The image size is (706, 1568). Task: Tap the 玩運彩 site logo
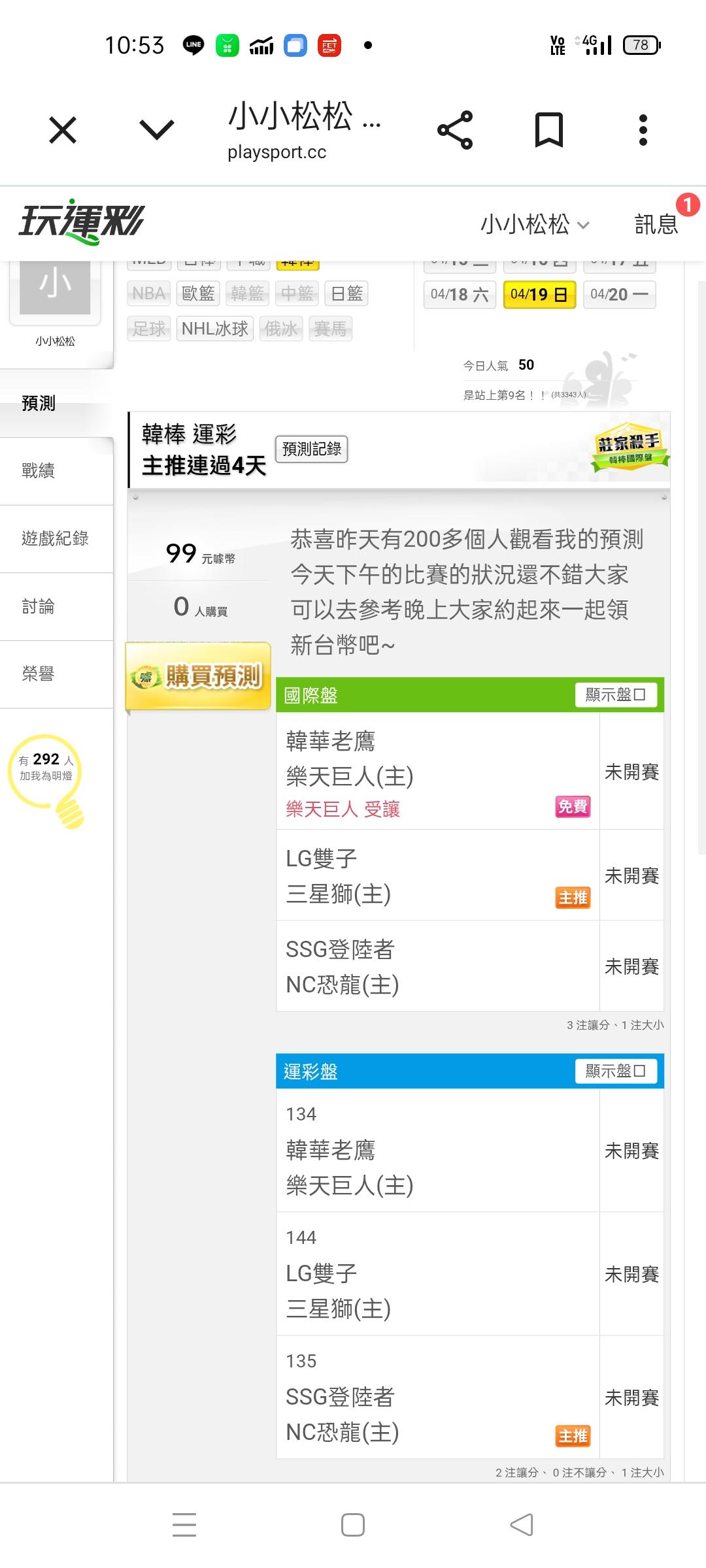81,222
